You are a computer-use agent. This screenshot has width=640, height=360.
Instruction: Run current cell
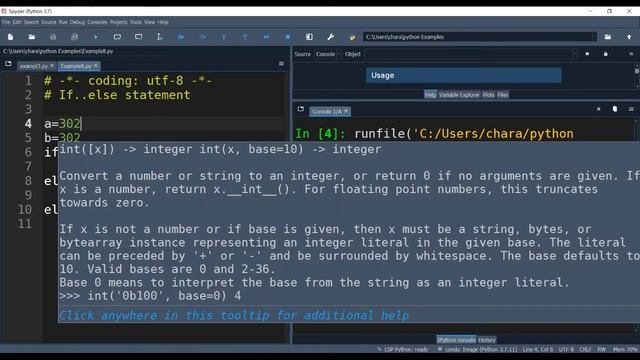pyautogui.click(x=117, y=37)
